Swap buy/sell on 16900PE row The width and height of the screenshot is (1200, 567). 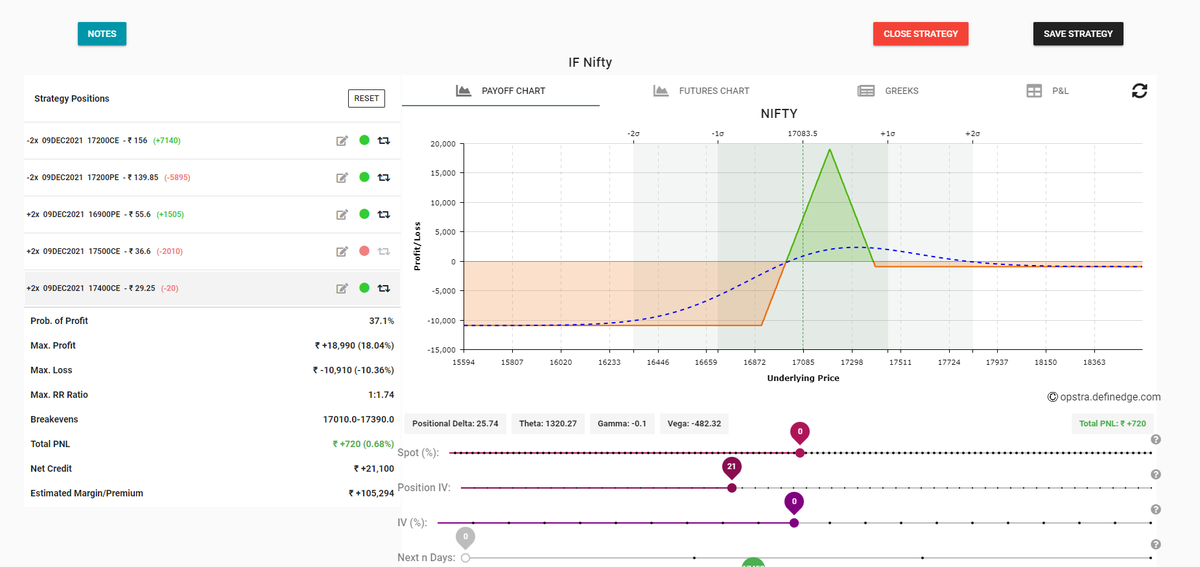[383, 214]
